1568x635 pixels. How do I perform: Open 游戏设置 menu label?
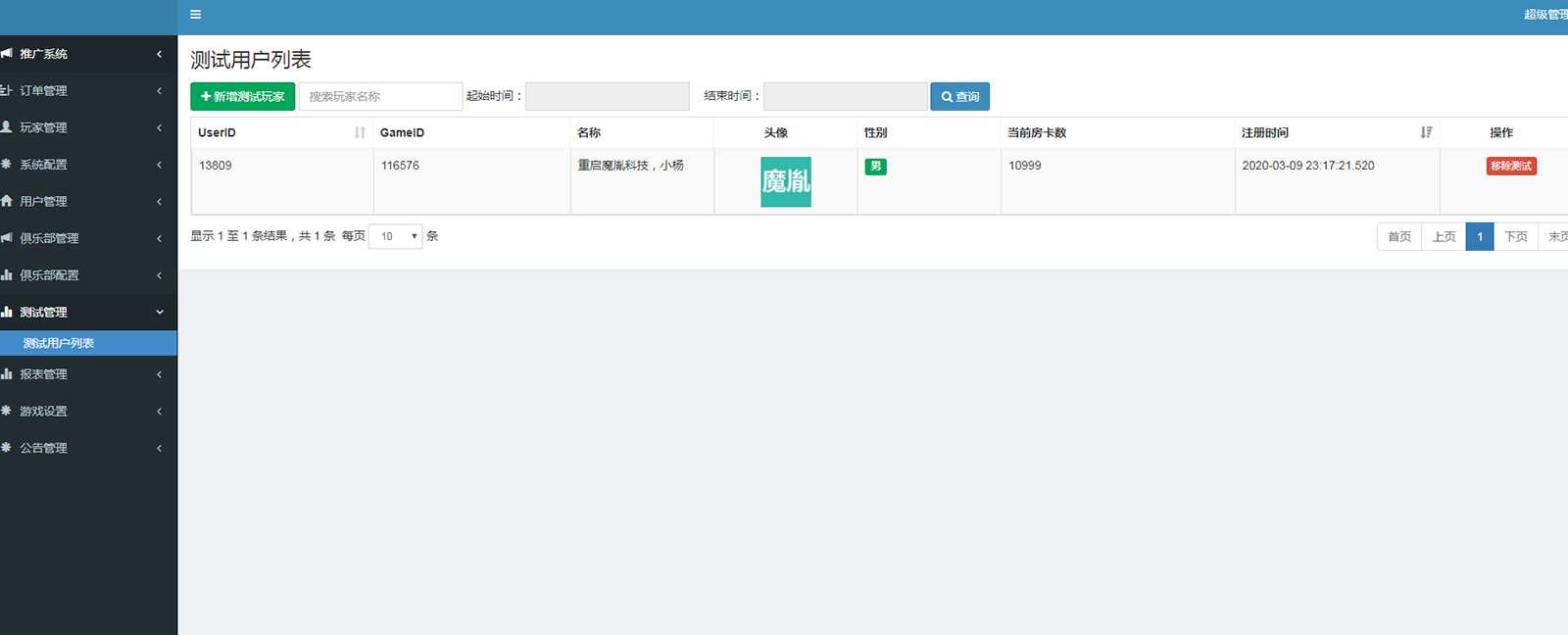coord(43,412)
